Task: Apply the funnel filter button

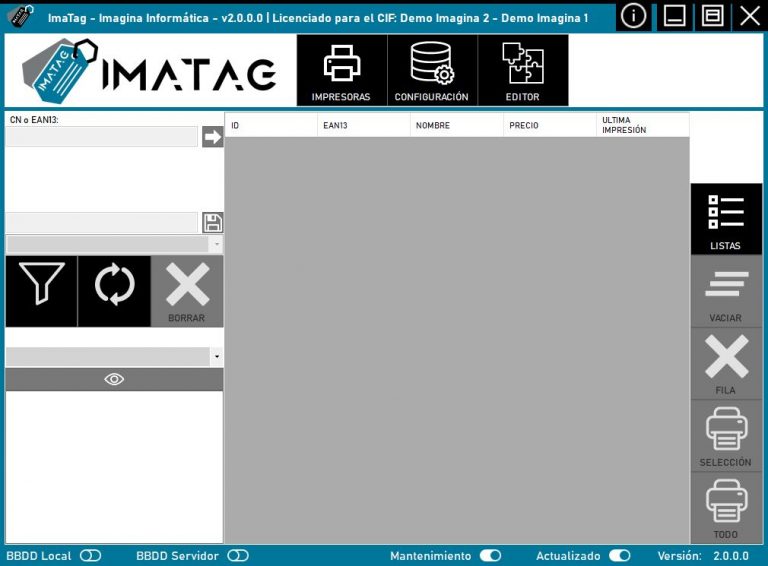Action: (x=41, y=291)
